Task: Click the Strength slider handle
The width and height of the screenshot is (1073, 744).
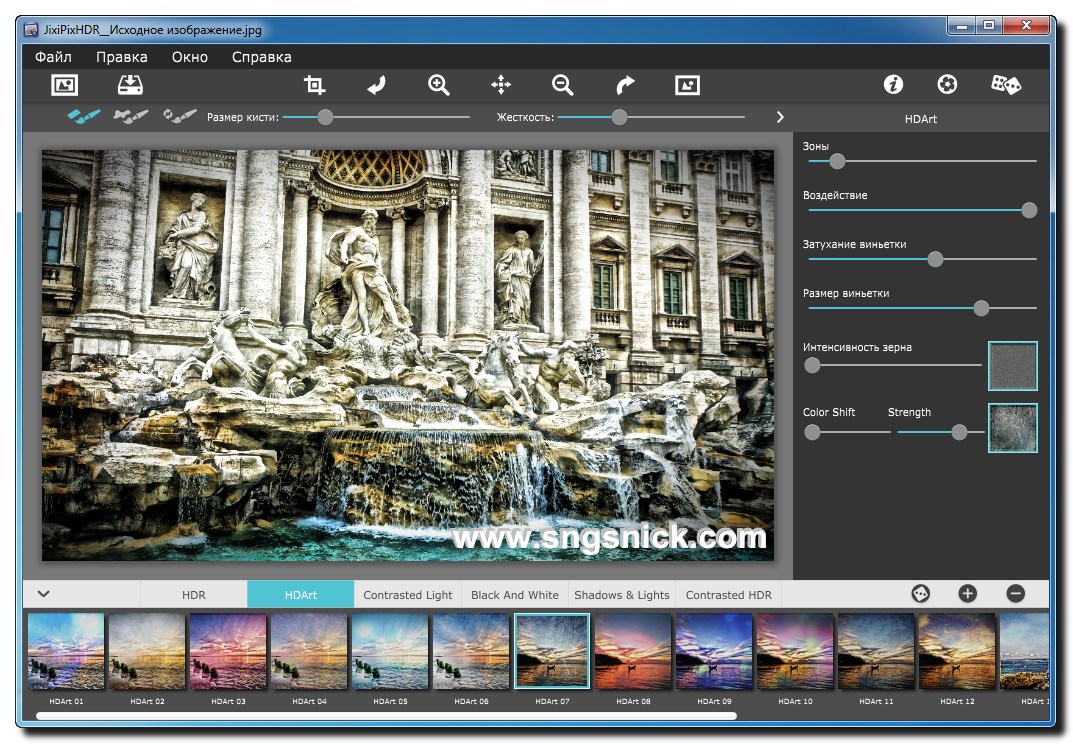Action: point(959,432)
